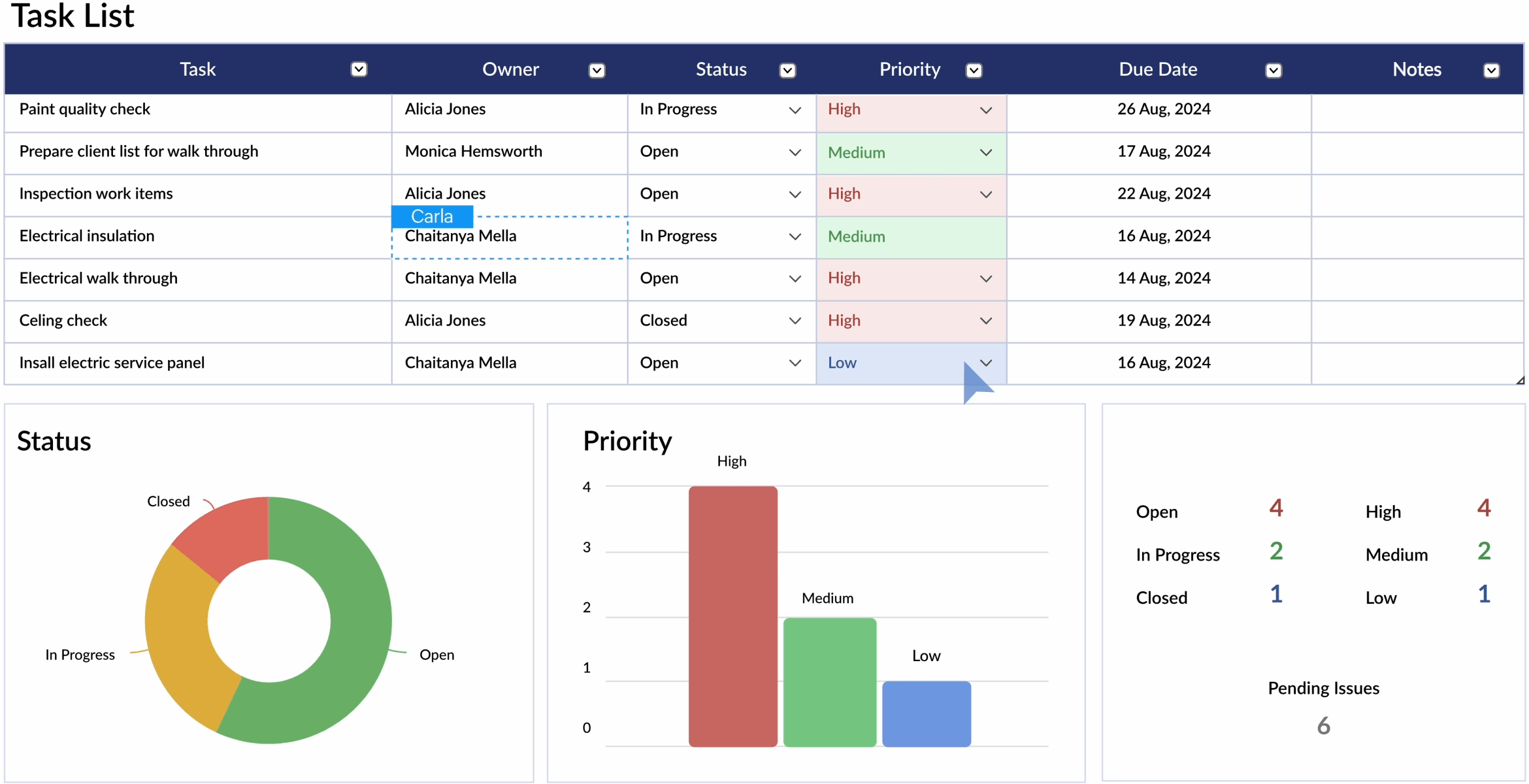1529x784 pixels.
Task: Click the table resize handle corner
Action: click(1520, 380)
